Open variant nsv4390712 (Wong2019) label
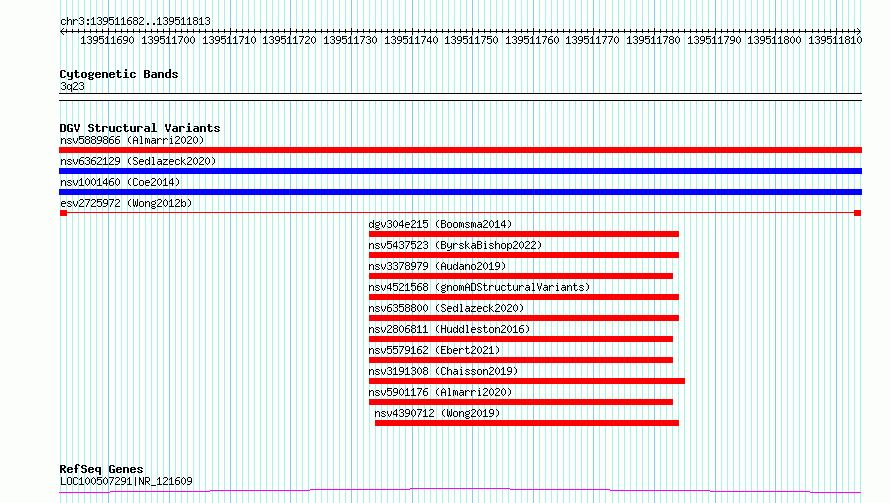This screenshot has height=503, width=890. click(x=437, y=413)
